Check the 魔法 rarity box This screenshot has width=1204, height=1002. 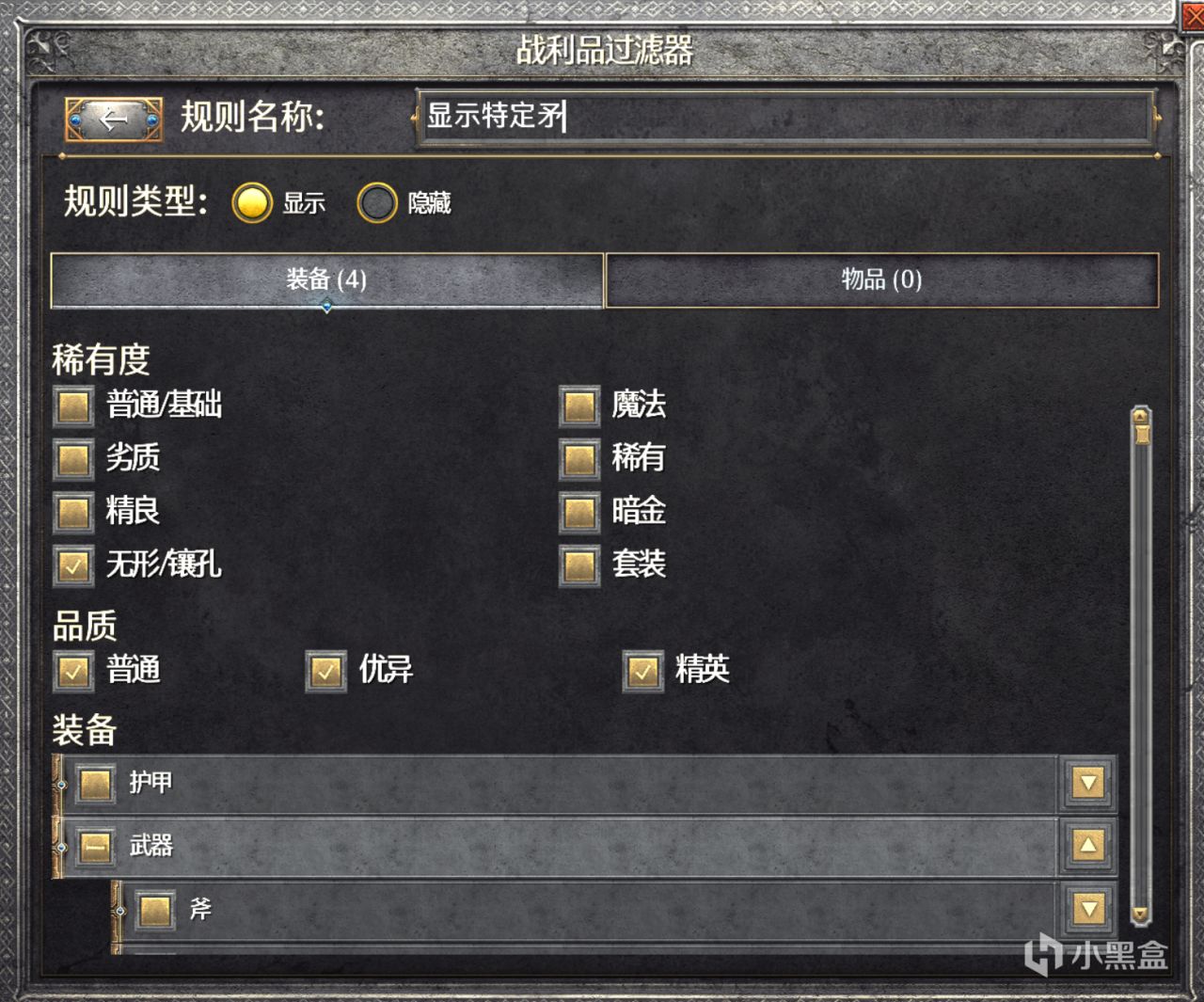[579, 406]
